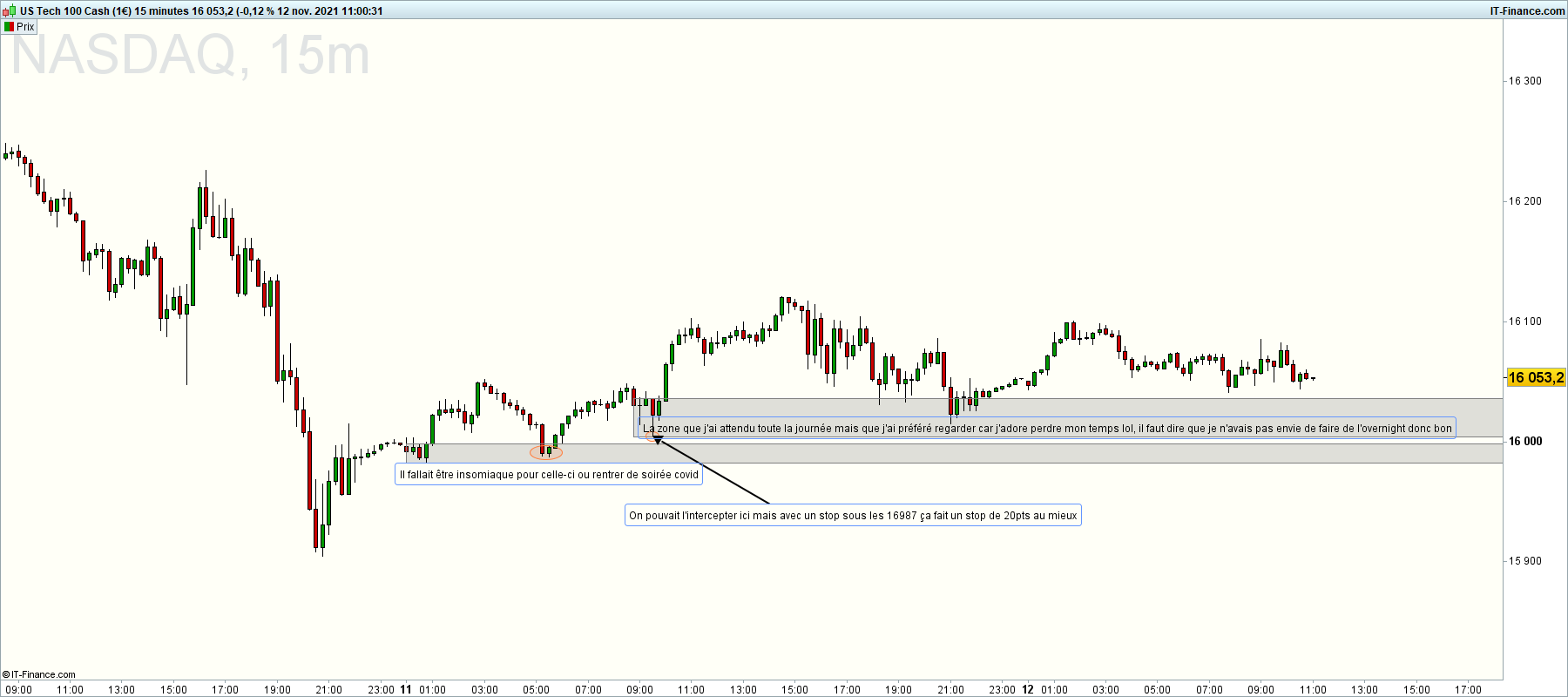This screenshot has width=1568, height=697.
Task: Click the 16 300 price axis label
Action: point(1525,81)
